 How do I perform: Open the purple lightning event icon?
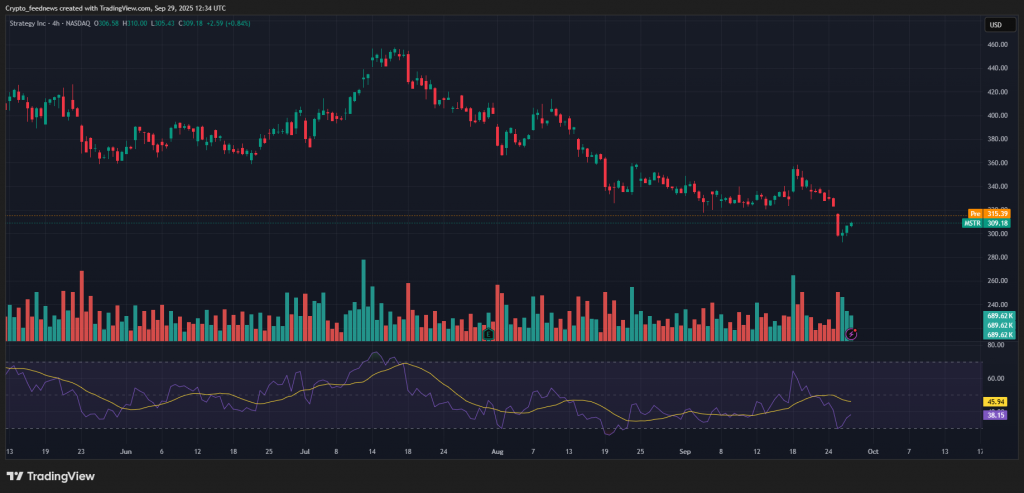(x=851, y=332)
